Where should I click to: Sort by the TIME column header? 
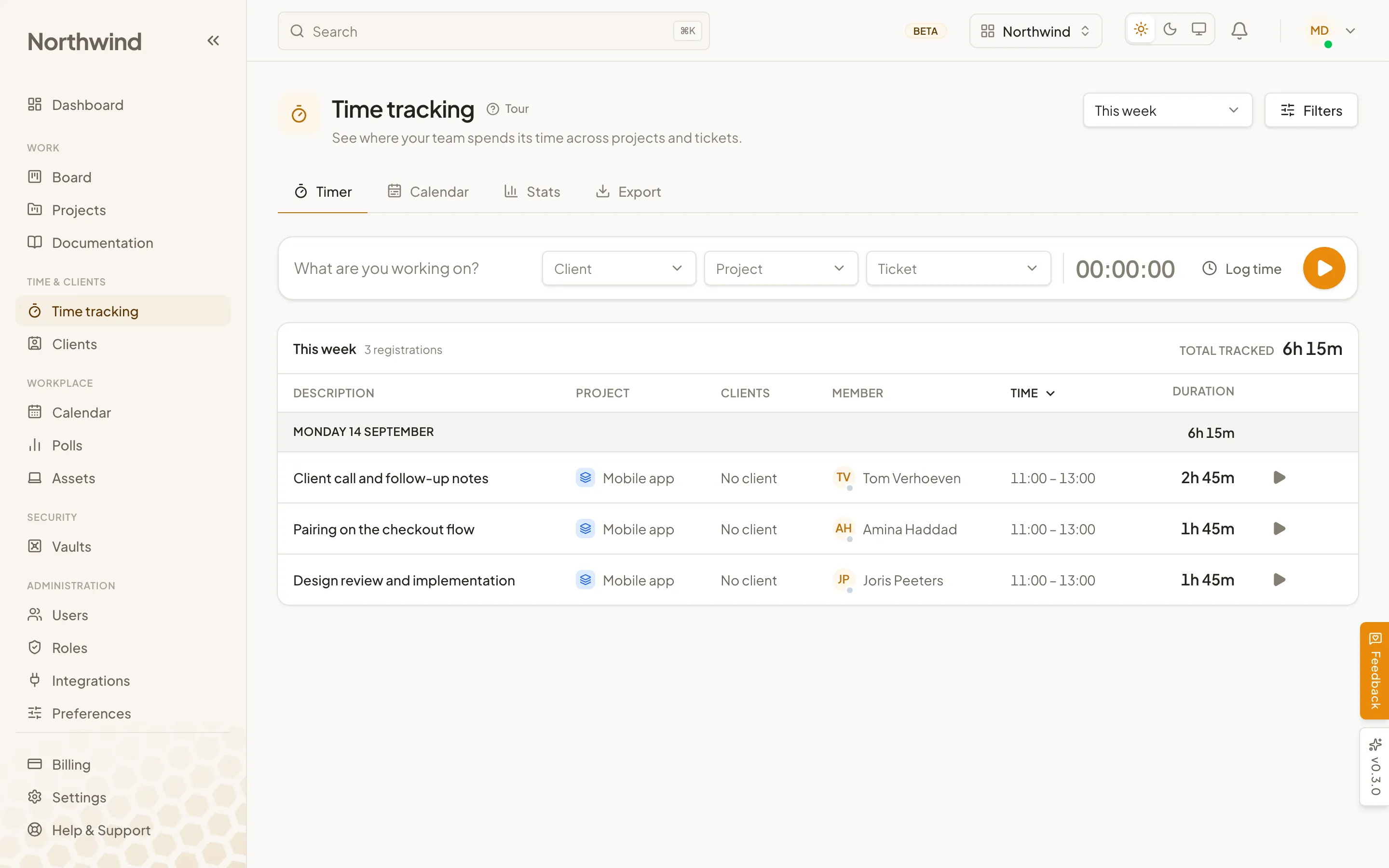(1033, 393)
